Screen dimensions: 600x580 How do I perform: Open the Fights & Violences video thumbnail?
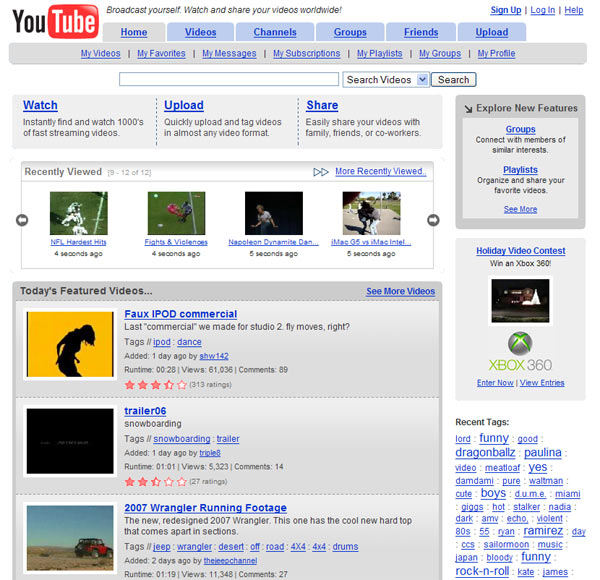coord(176,213)
